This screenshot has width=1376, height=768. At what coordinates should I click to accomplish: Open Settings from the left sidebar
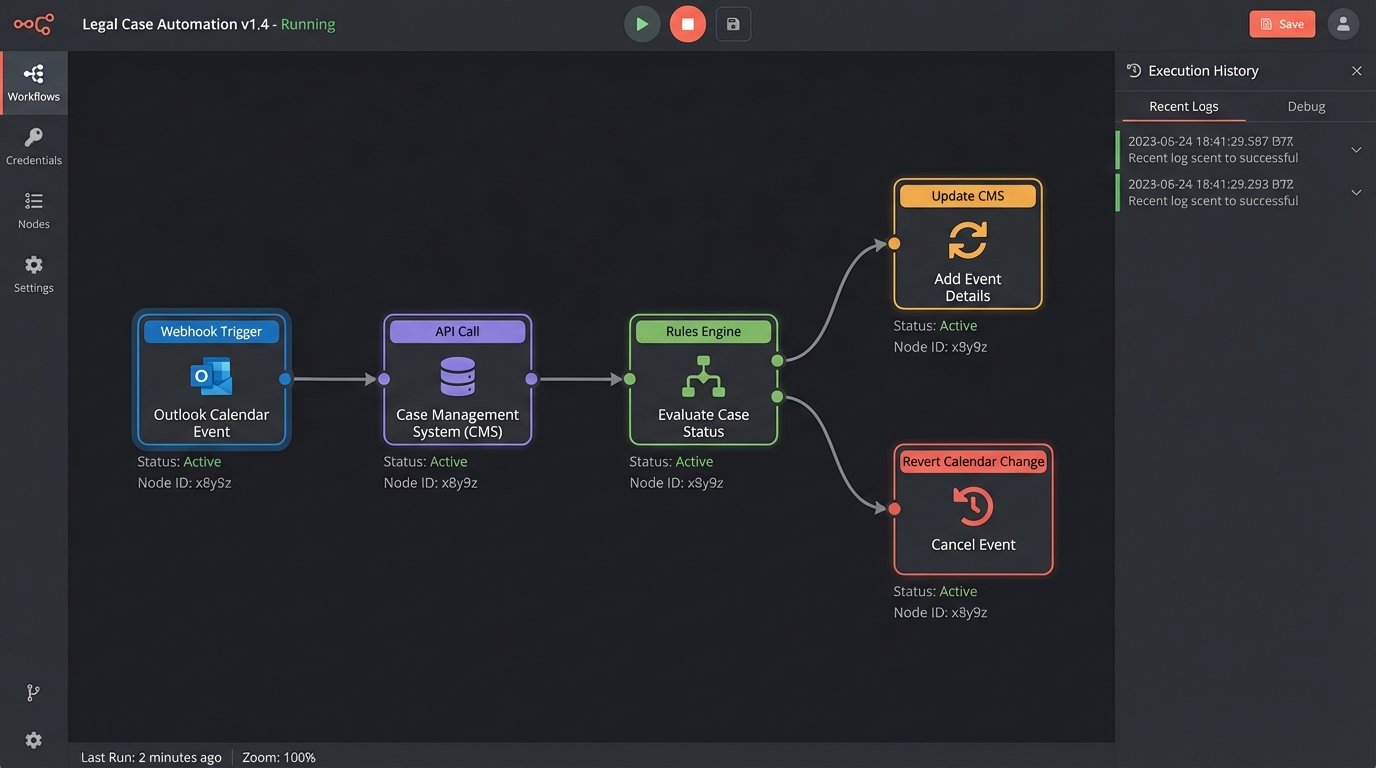[33, 272]
